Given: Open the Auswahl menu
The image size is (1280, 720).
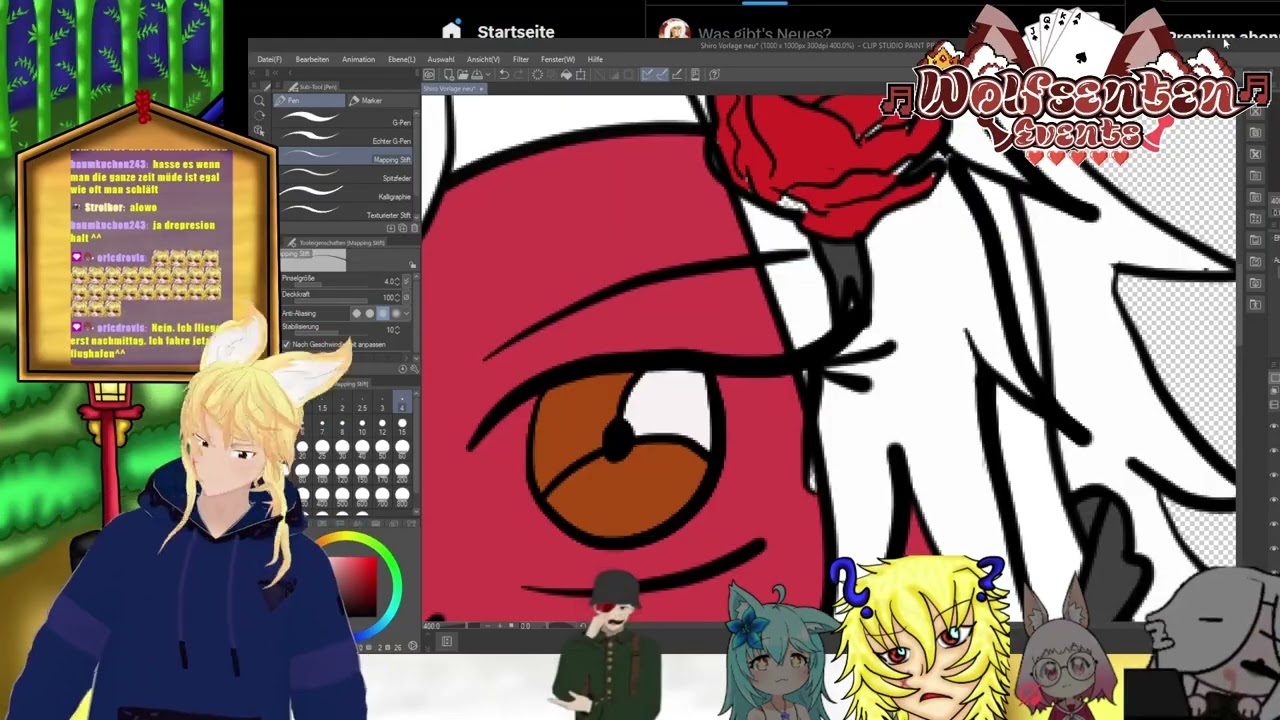Looking at the screenshot, I should [x=440, y=59].
